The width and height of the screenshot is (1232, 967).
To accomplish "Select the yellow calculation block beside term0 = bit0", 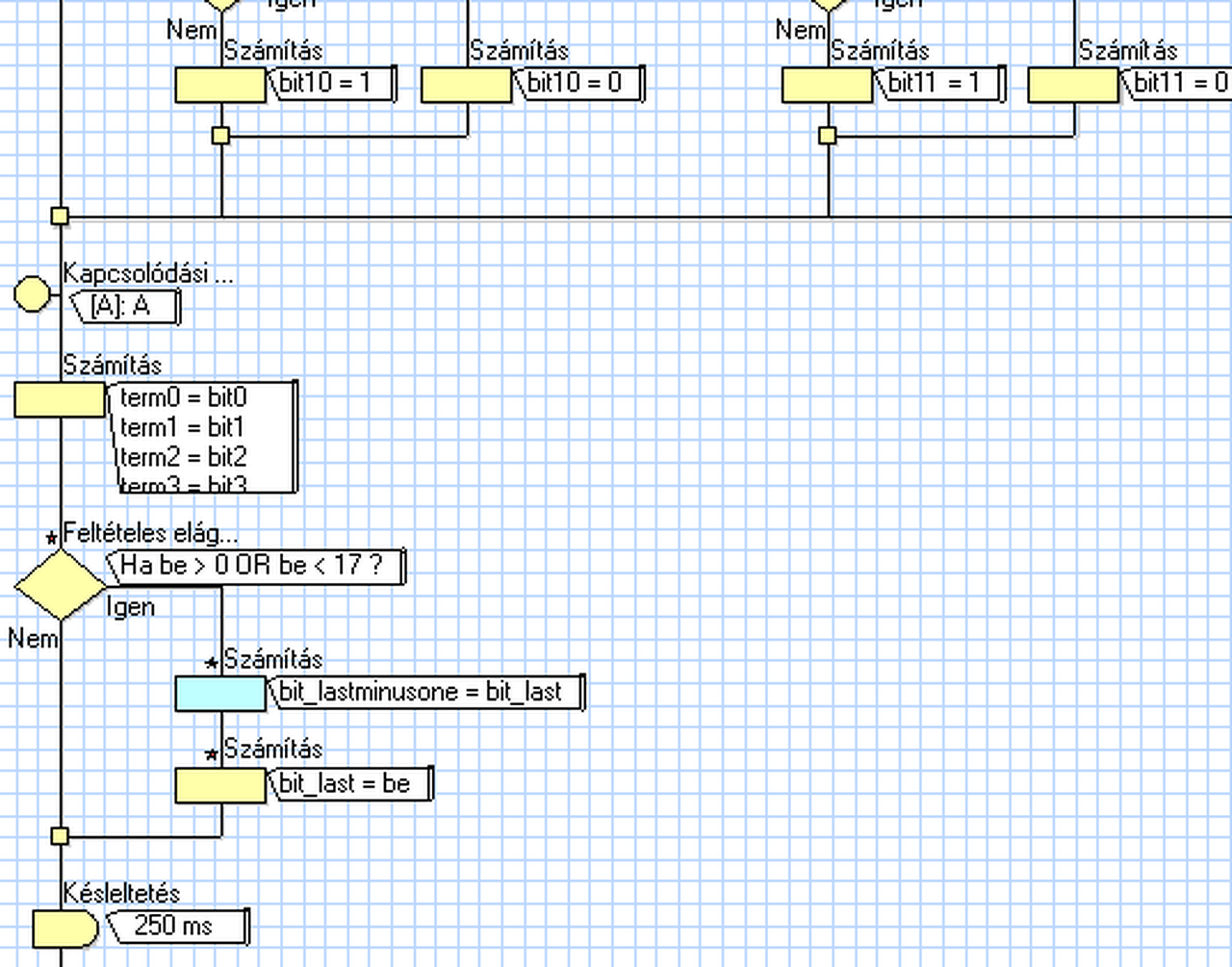I will click(x=60, y=400).
